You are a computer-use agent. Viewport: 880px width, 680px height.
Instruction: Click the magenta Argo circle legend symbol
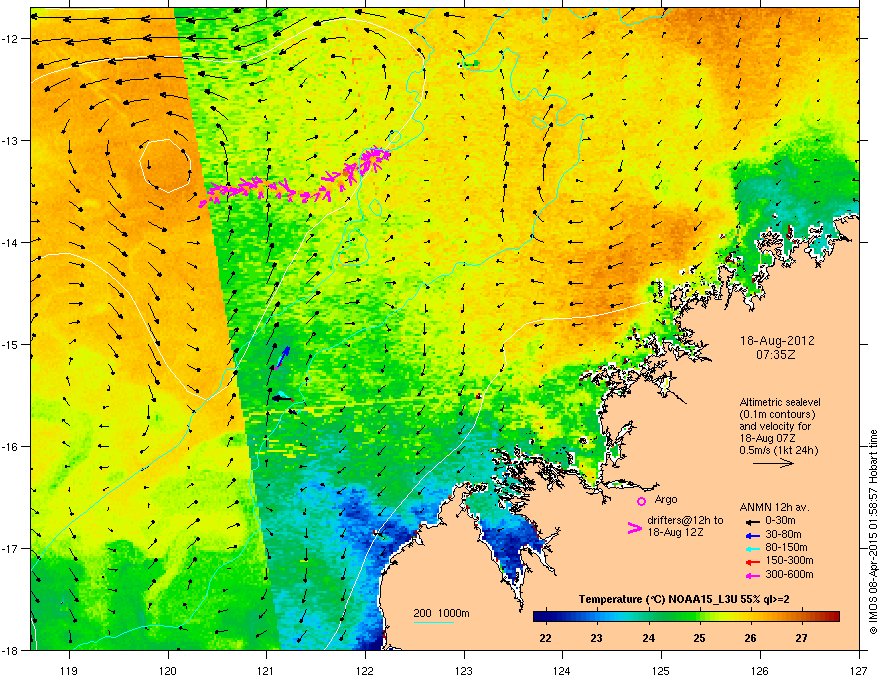coord(641,501)
